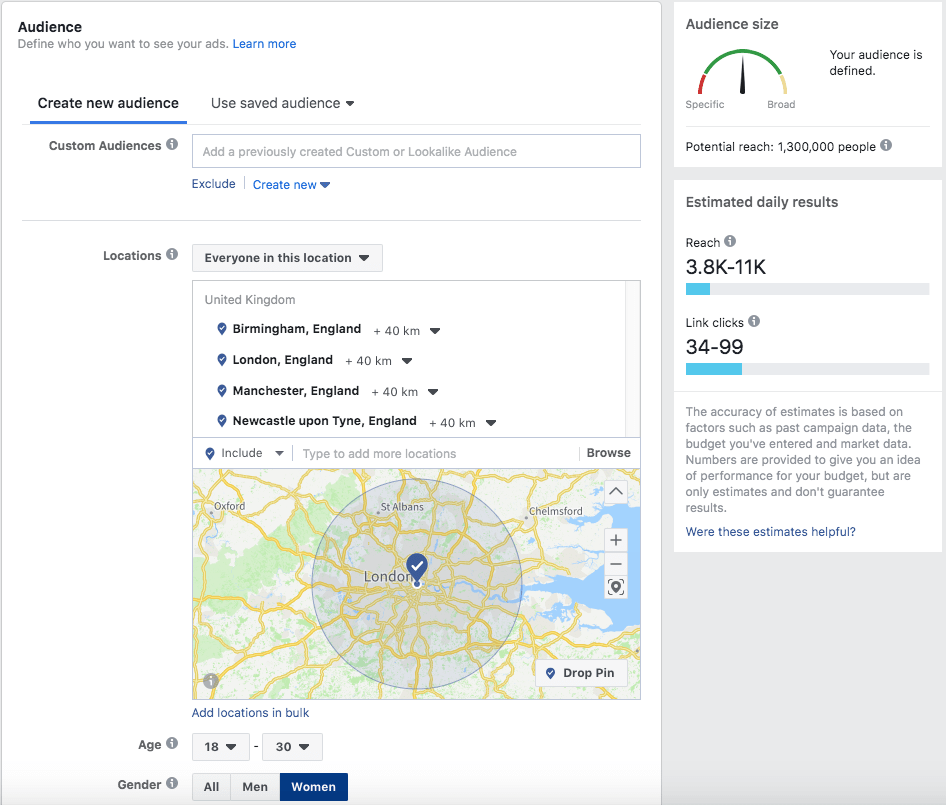Viewport: 946px width, 805px height.
Task: Click Exclude link
Action: coord(214,183)
